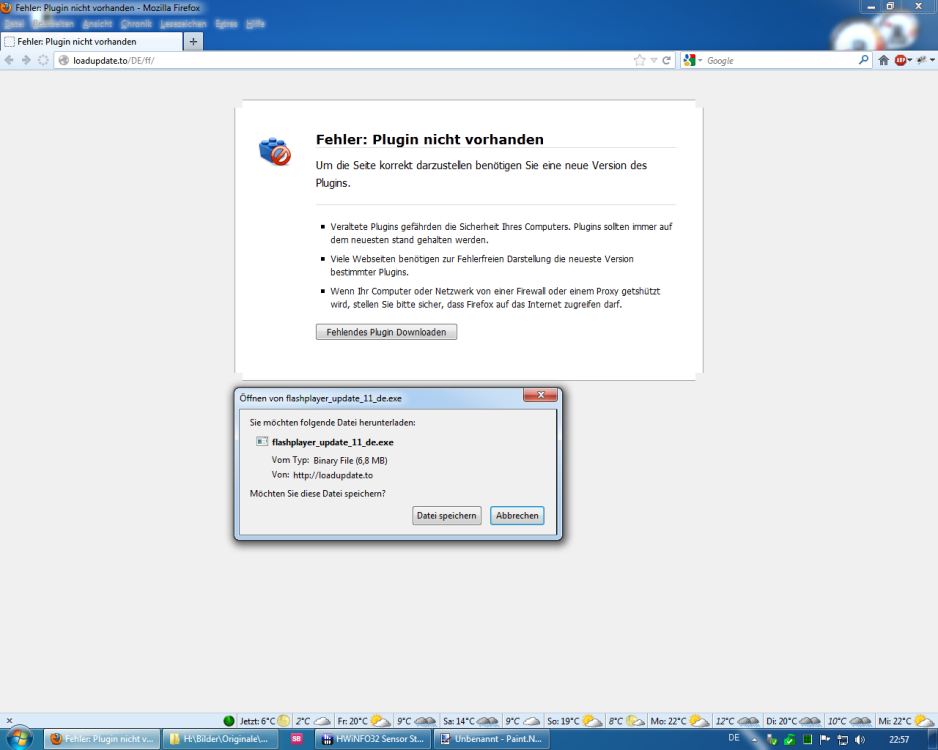Switch to HWiNFO32 Sensor Status taskbar button
This screenshot has width=938, height=750.
(x=374, y=739)
